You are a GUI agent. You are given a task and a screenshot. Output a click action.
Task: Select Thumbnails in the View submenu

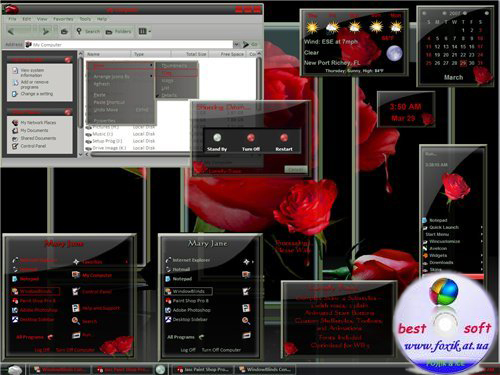coord(177,66)
